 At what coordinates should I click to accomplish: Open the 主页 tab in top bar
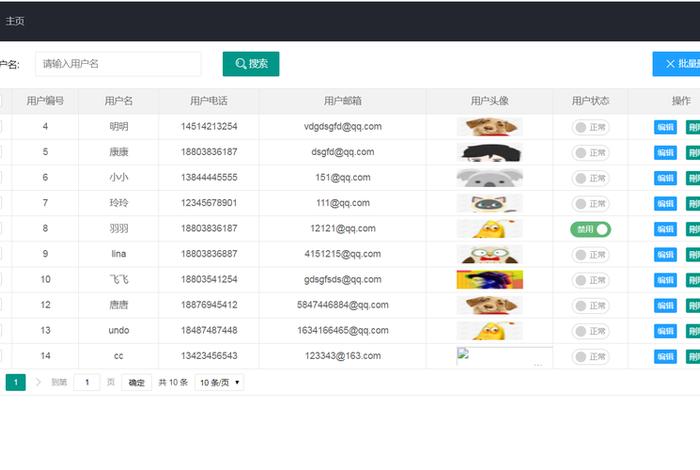(x=15, y=21)
